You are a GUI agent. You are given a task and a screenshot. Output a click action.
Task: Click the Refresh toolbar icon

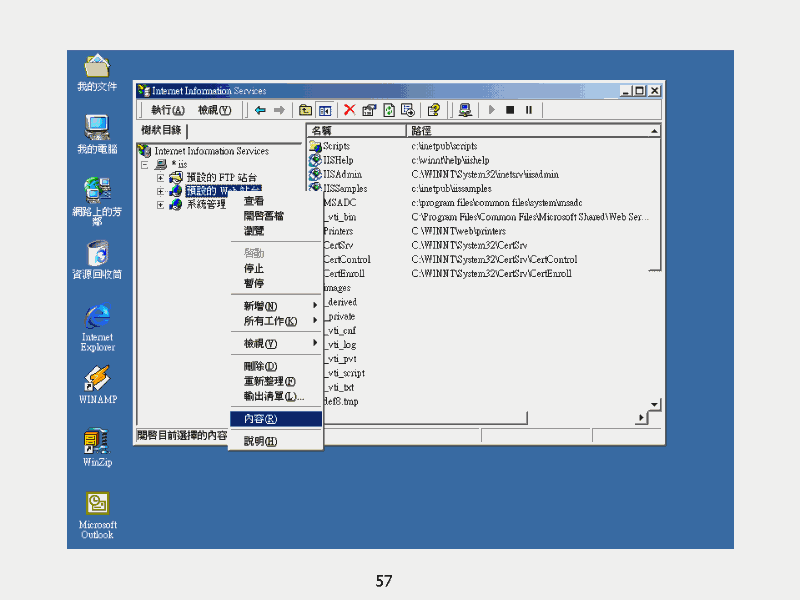pyautogui.click(x=389, y=110)
